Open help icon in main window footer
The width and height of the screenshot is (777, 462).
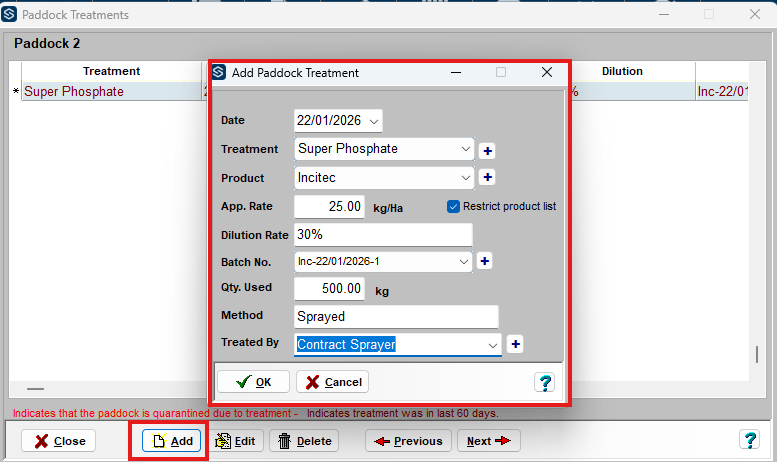click(749, 440)
